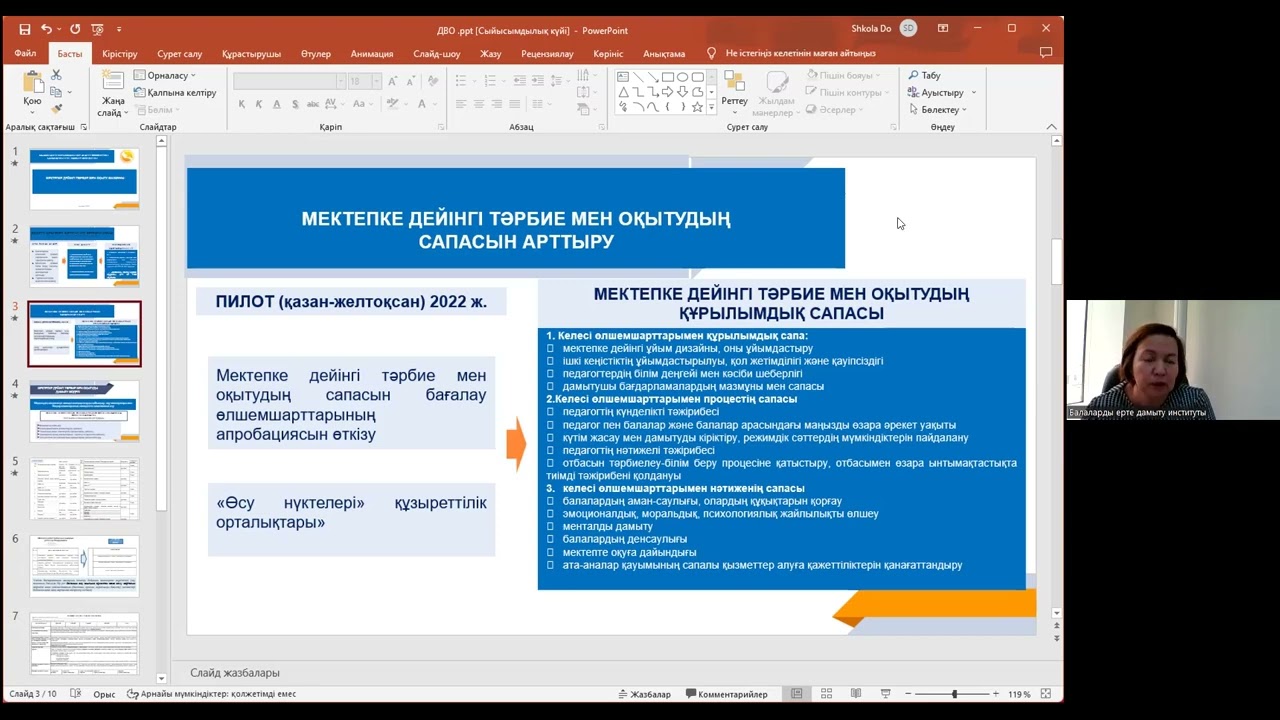
Task: Click the Орыс language indicator
Action: pos(104,694)
